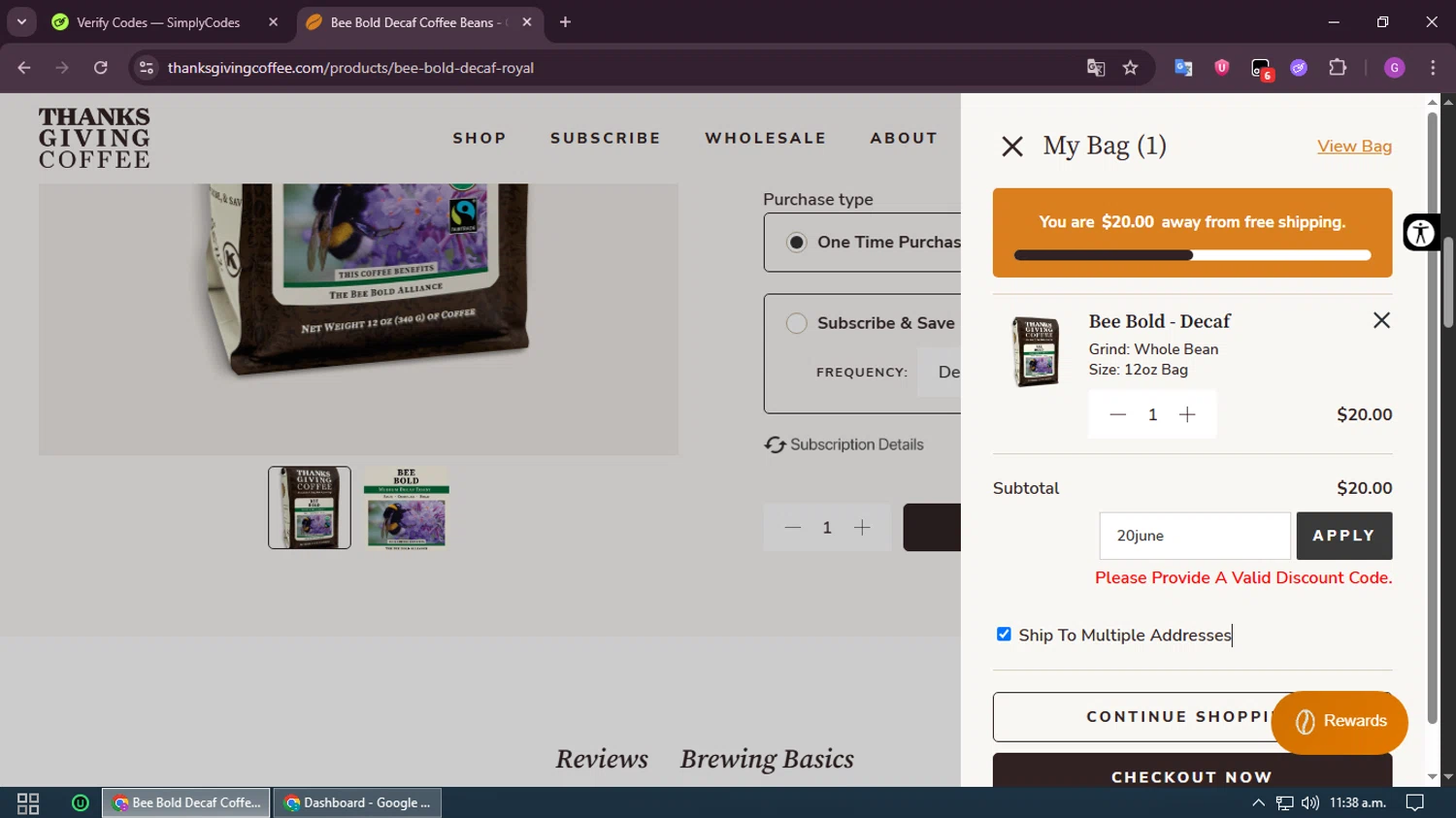Select Subscribe & Save radio button
Screen dimensions: 1456x818
pyautogui.click(x=797, y=323)
